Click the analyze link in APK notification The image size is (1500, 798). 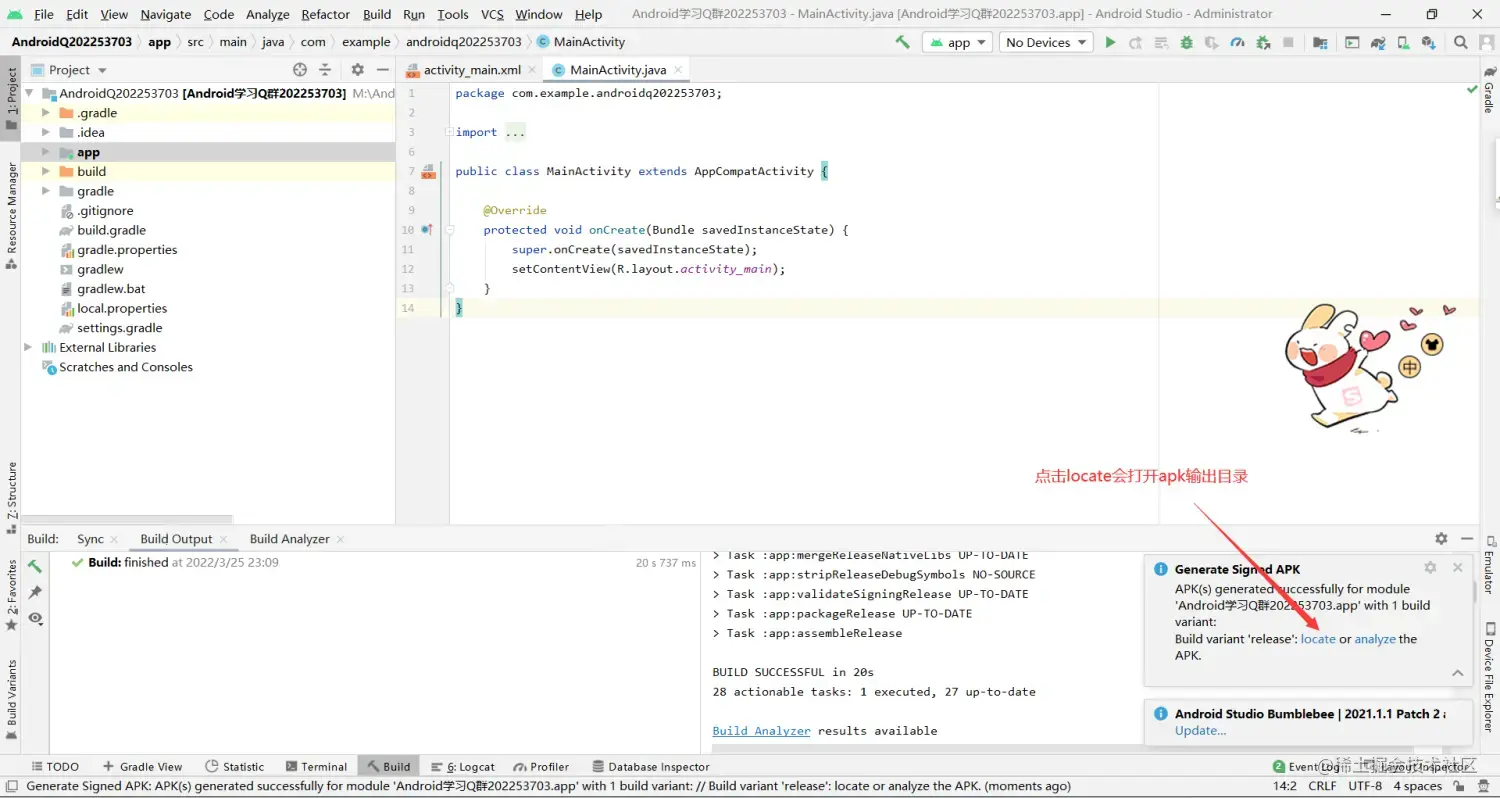pyautogui.click(x=1375, y=639)
